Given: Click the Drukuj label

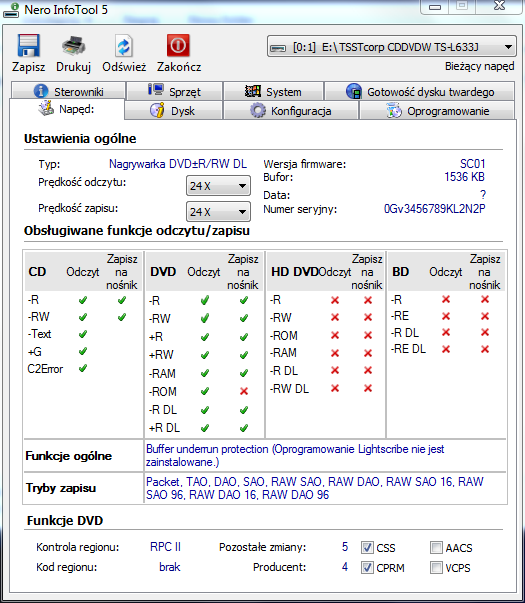Looking at the screenshot, I should pyautogui.click(x=73, y=67).
